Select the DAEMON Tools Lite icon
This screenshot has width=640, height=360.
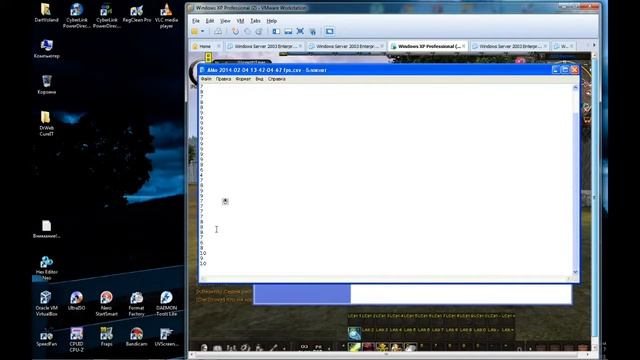tap(166, 304)
